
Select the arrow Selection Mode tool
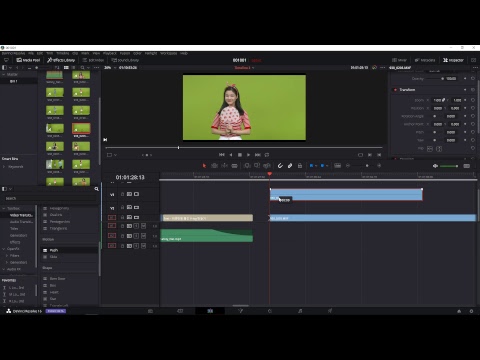(x=204, y=166)
